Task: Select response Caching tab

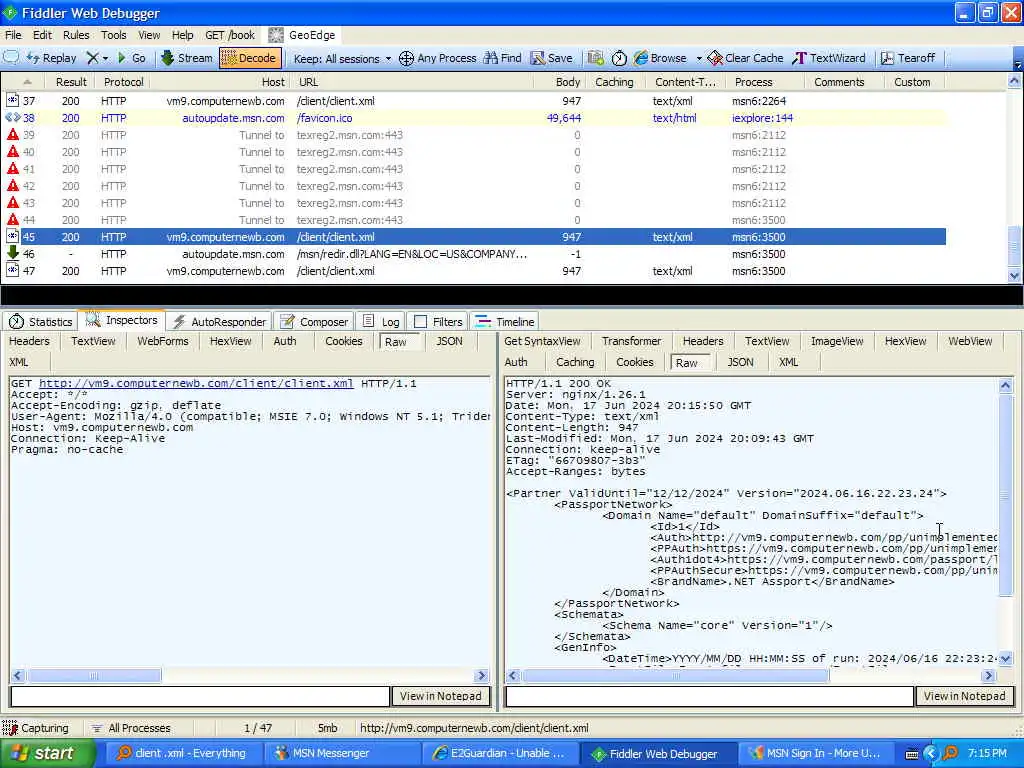Action: [x=575, y=362]
